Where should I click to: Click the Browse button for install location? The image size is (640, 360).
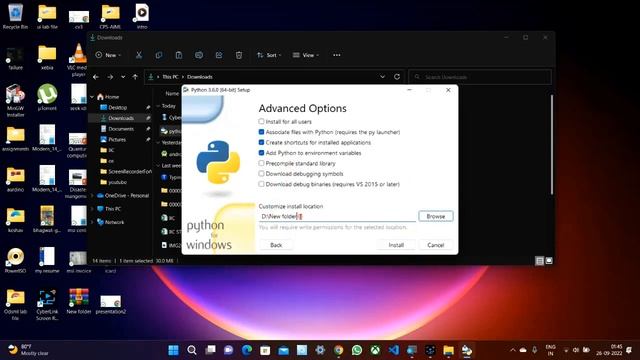tap(436, 216)
